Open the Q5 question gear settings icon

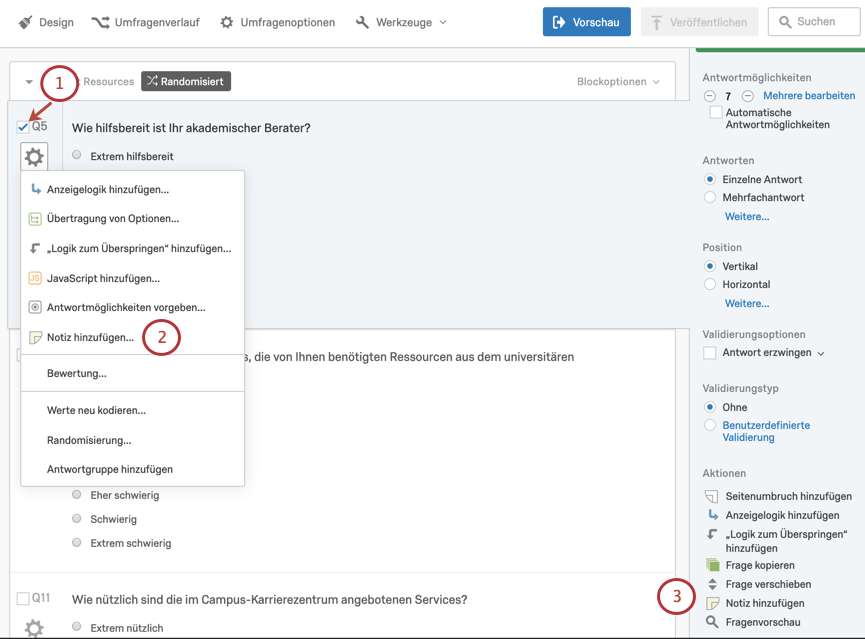pos(34,157)
